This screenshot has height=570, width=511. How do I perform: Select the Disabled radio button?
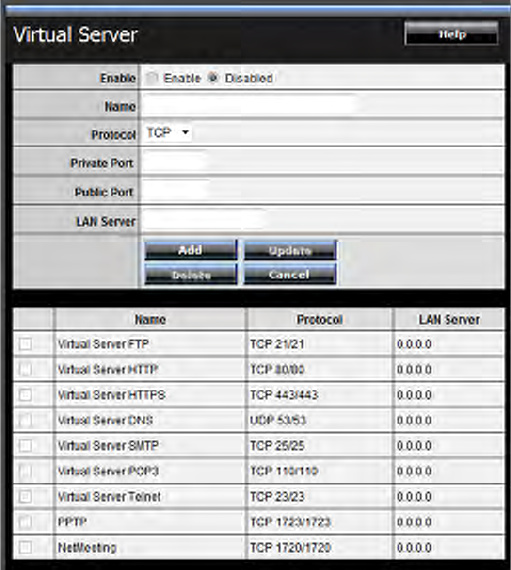coord(213,77)
